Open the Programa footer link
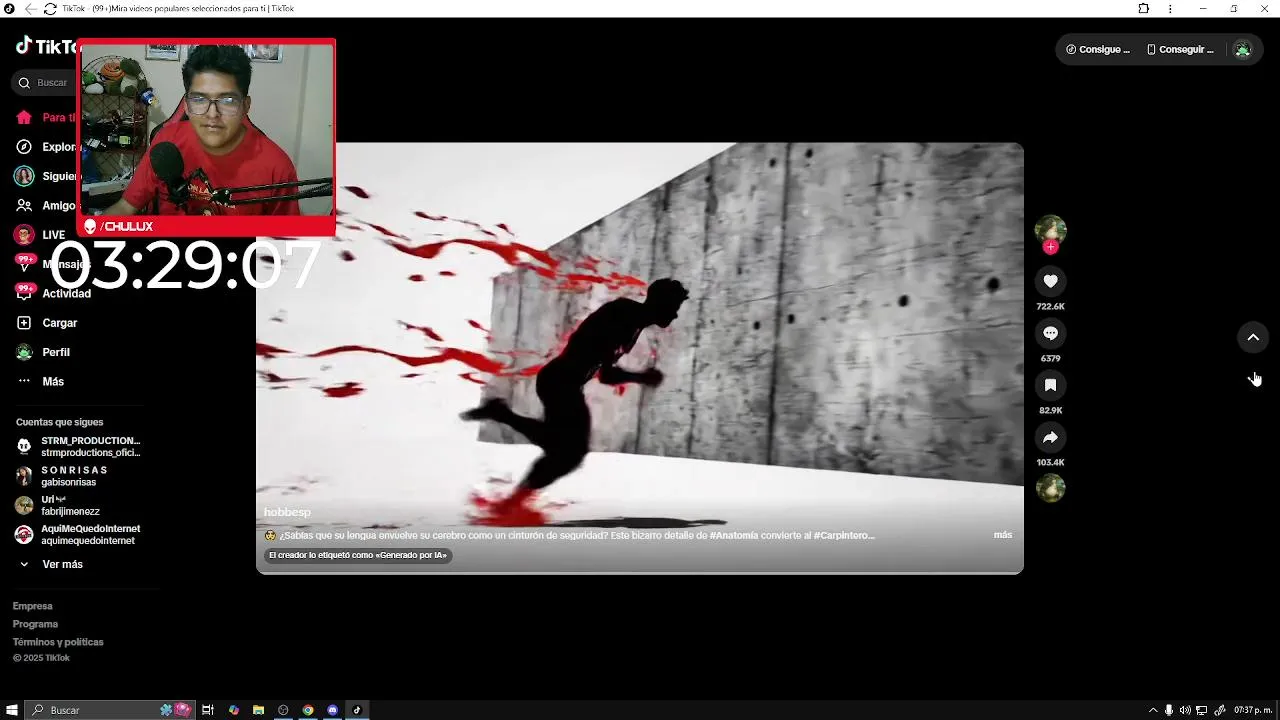The width and height of the screenshot is (1280, 720). 35,624
